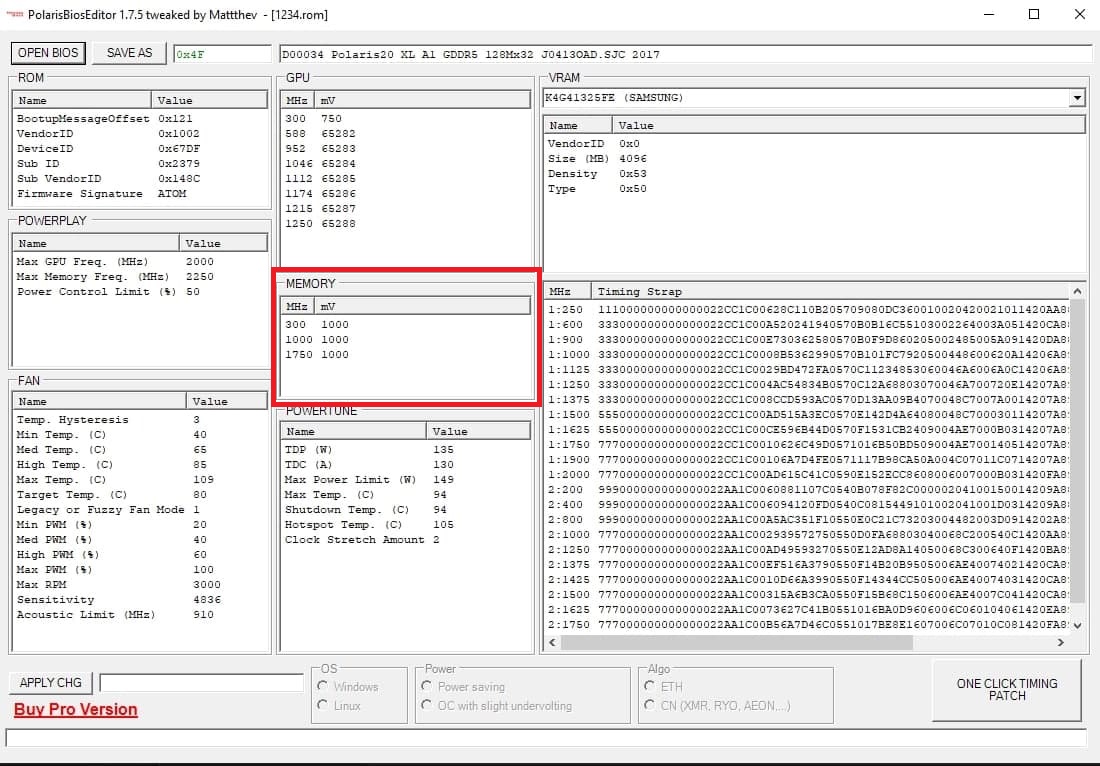This screenshot has height=766, width=1100.
Task: Select the Target Temp. (C) fan row
Action: [140, 495]
